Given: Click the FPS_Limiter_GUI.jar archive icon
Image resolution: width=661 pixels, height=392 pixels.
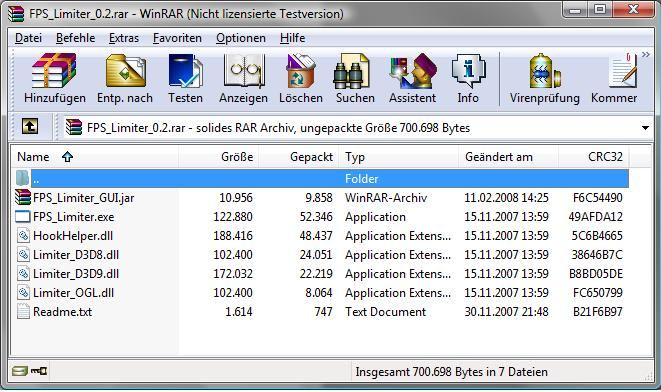Looking at the screenshot, I should pyautogui.click(x=23, y=197).
